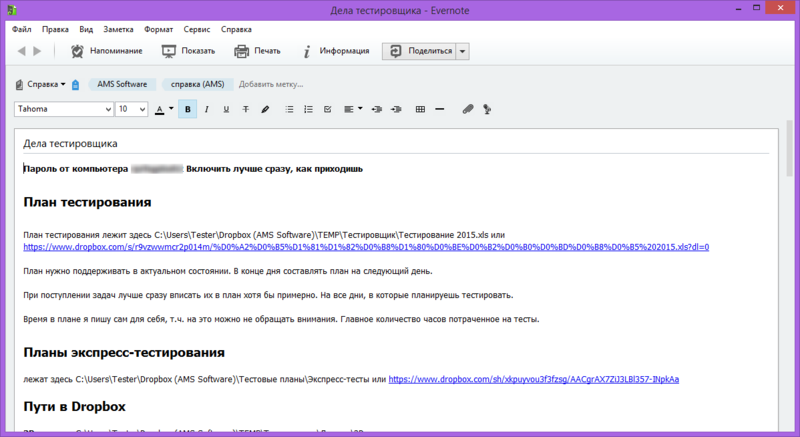Click the Добавить метку field

point(271,84)
